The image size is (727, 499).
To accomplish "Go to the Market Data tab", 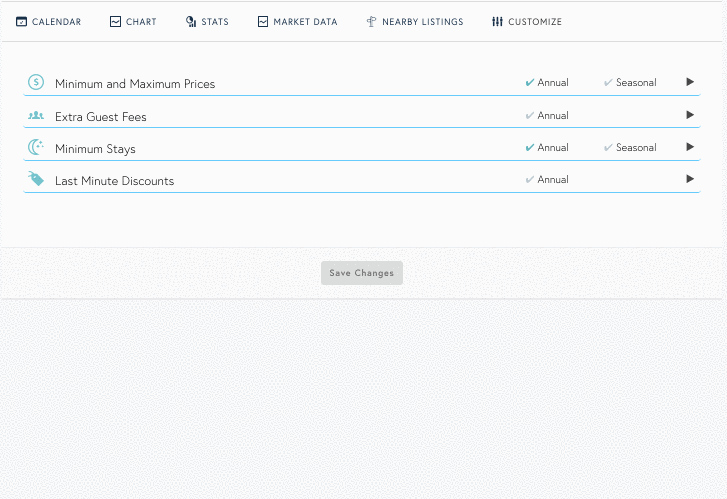I will point(297,22).
